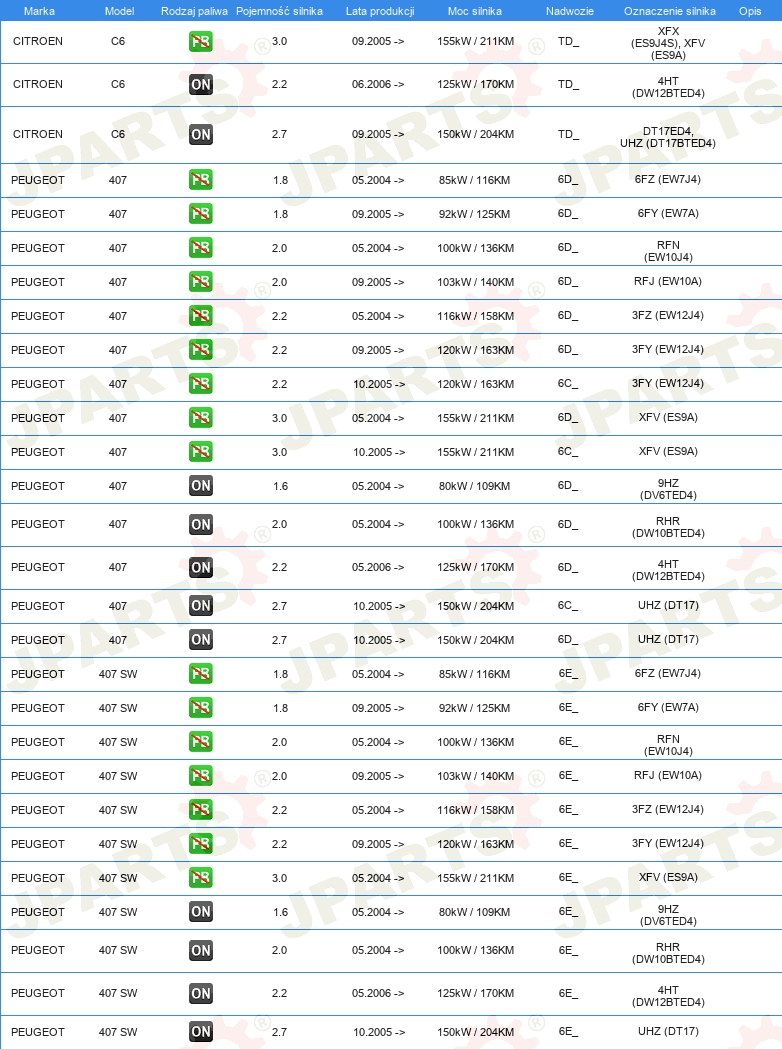The image size is (782, 1049).
Task: Click petrol icon in 407 SW 103kW / 140KM row
Action: point(201,776)
